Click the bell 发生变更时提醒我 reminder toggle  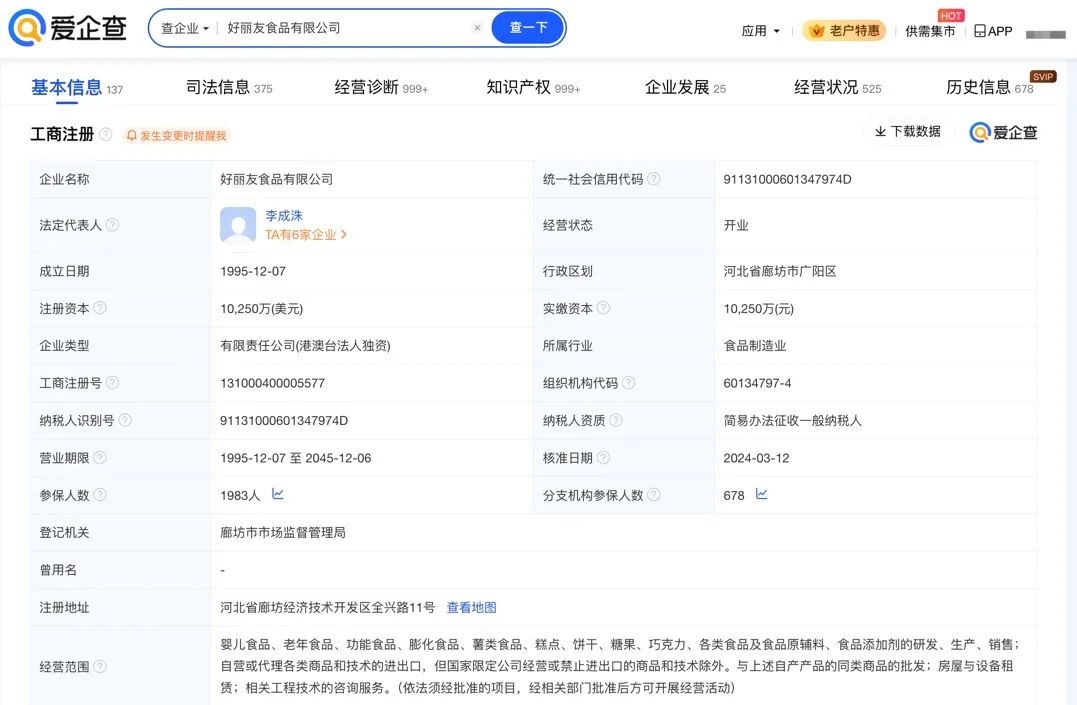coord(176,135)
